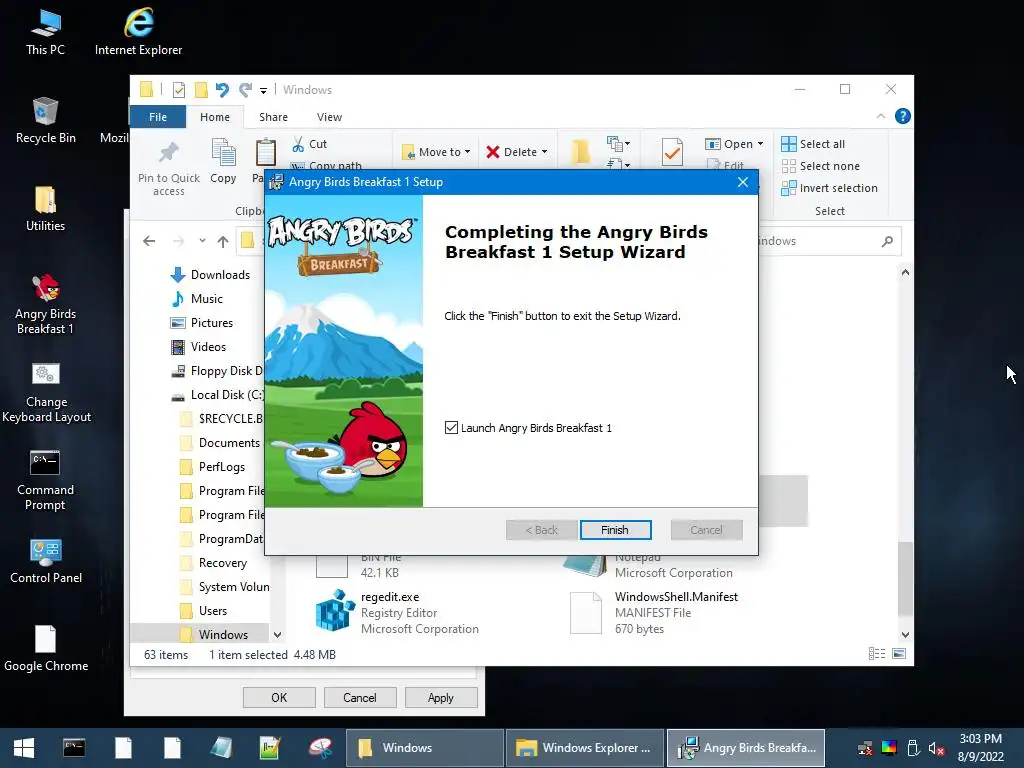Switch to Windows Explorer taskbar button
This screenshot has height=768, width=1024.
tap(584, 748)
